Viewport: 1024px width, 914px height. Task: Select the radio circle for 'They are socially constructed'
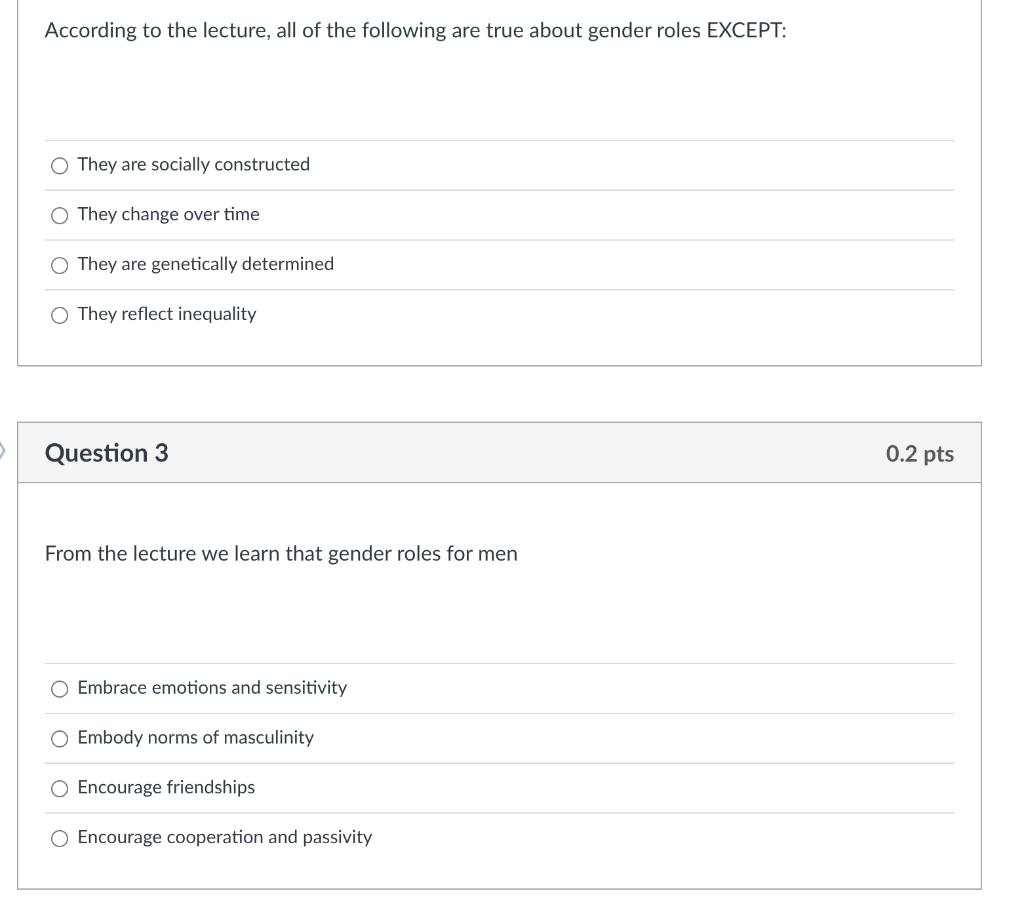[59, 166]
